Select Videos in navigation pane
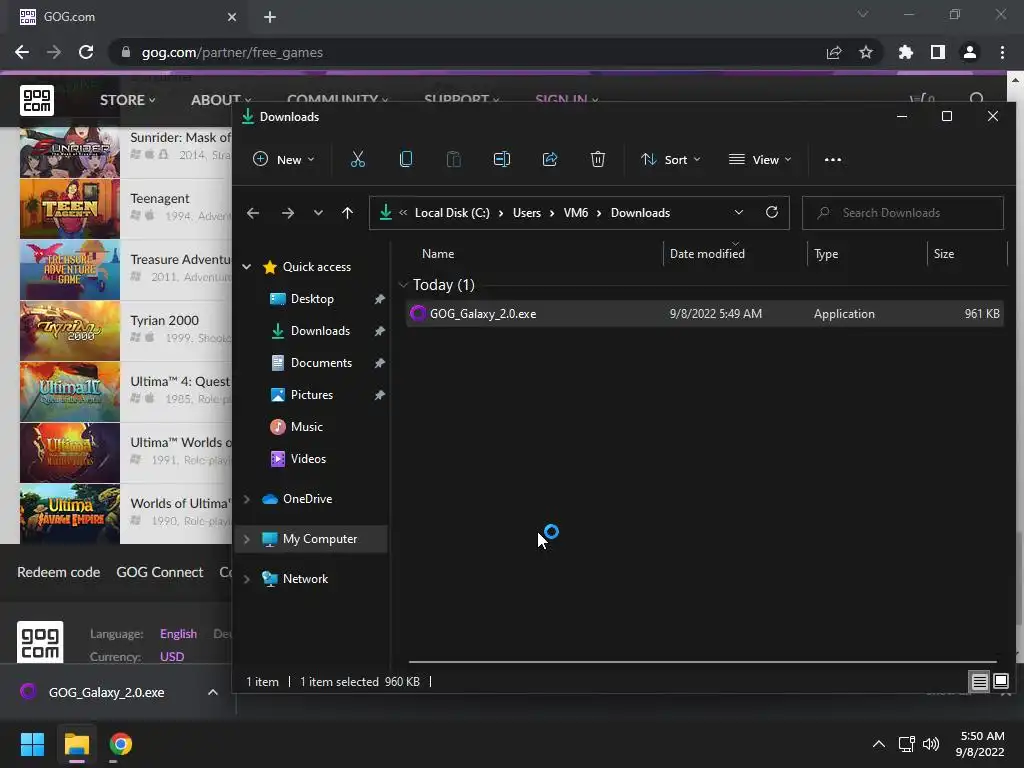 (x=308, y=458)
